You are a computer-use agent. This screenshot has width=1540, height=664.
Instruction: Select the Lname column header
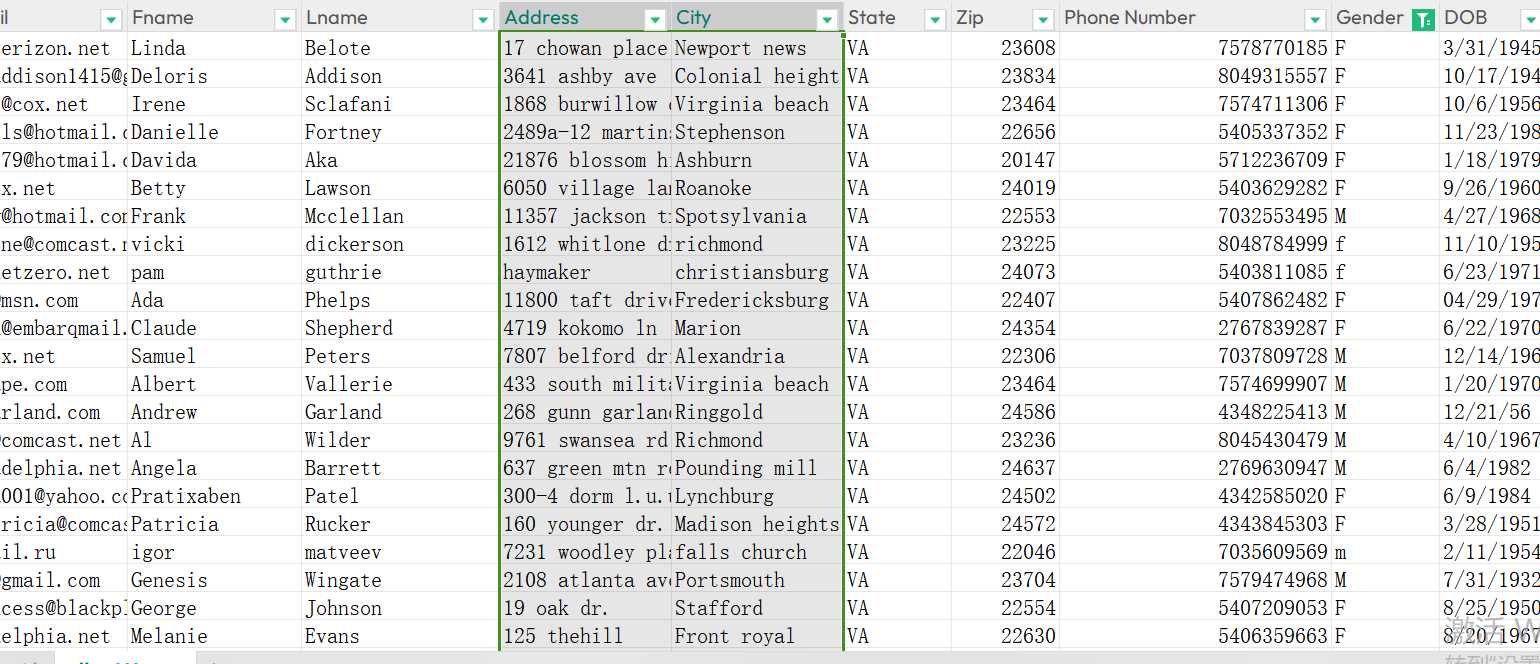(400, 17)
